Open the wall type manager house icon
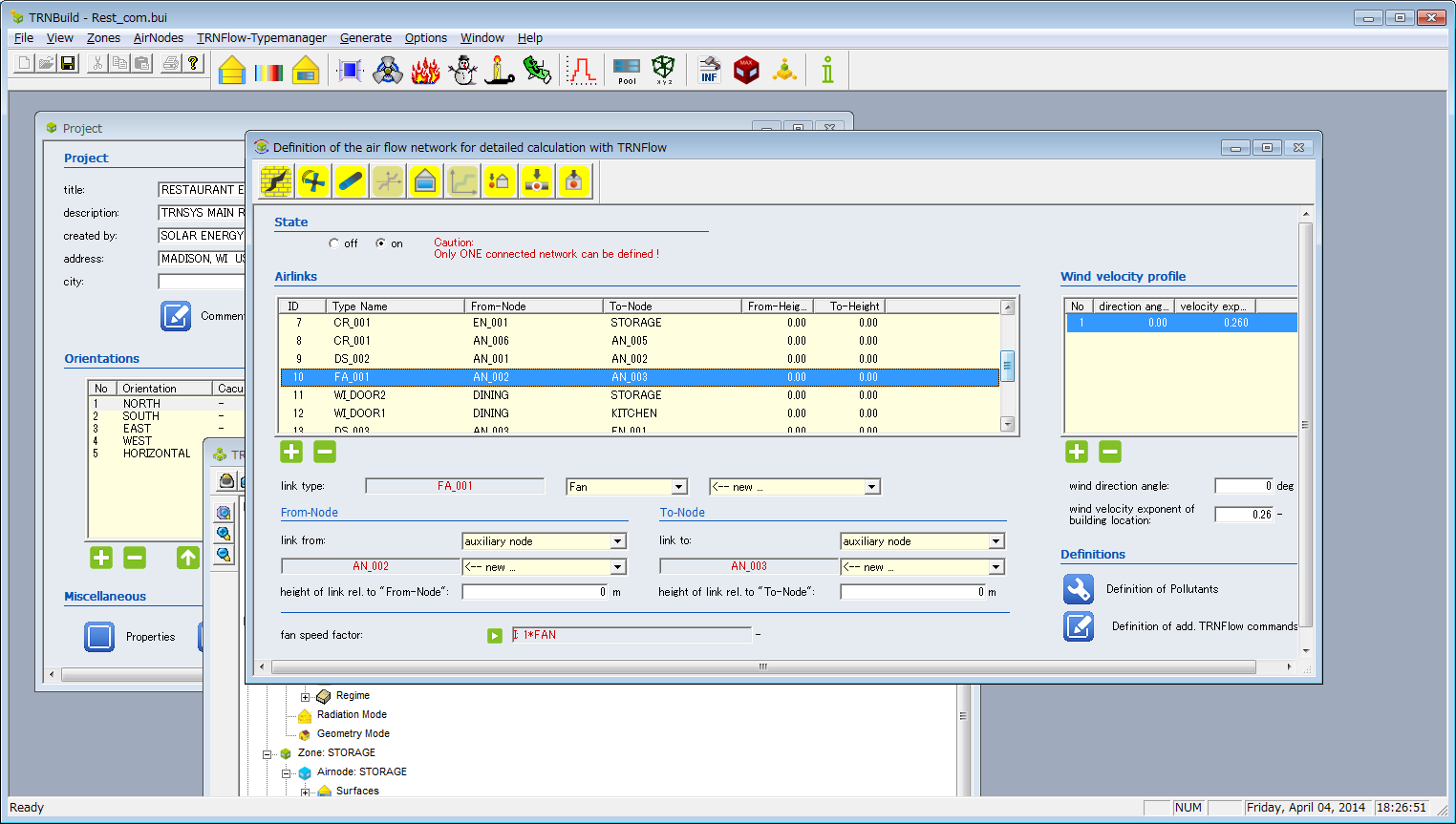 pos(232,70)
